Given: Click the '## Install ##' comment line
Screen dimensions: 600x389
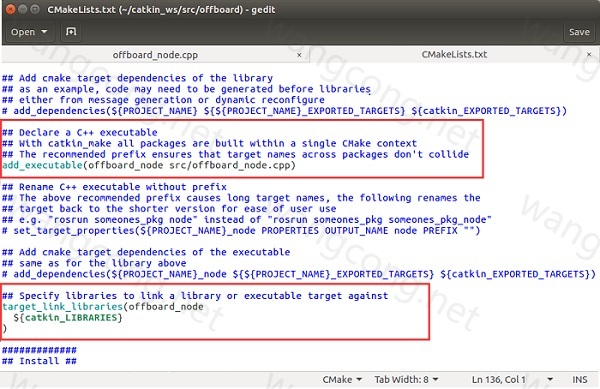Looking at the screenshot, I should [39, 361].
